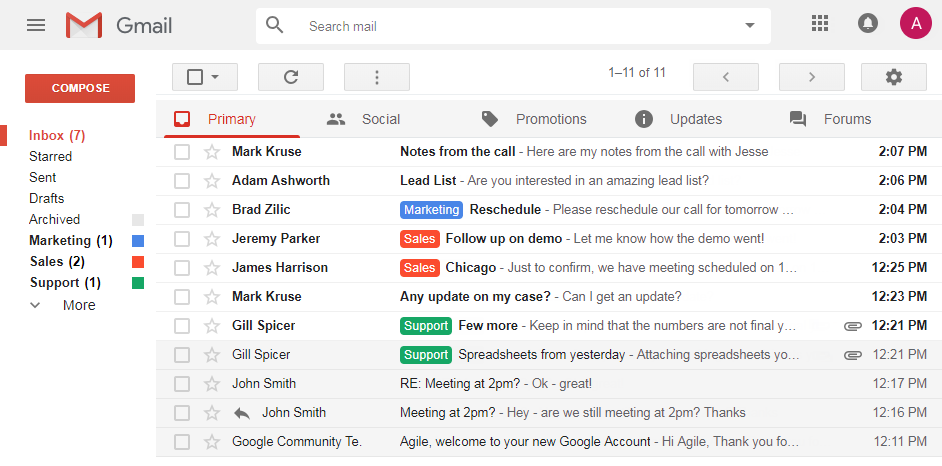This screenshot has width=942, height=466.
Task: Open the Google apps grid
Action: [x=819, y=23]
